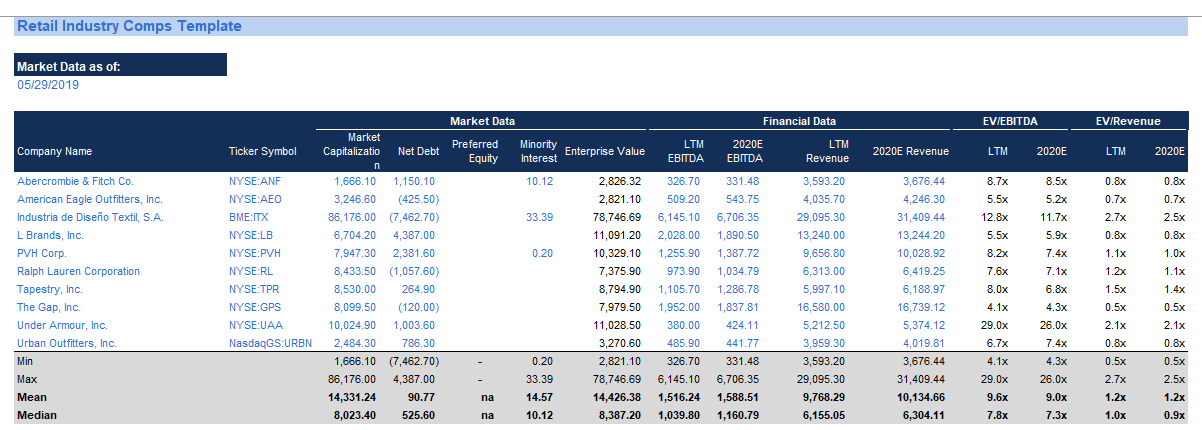Click the EV/EBITDA group header
This screenshot has height=430, width=1202.
point(1010,121)
